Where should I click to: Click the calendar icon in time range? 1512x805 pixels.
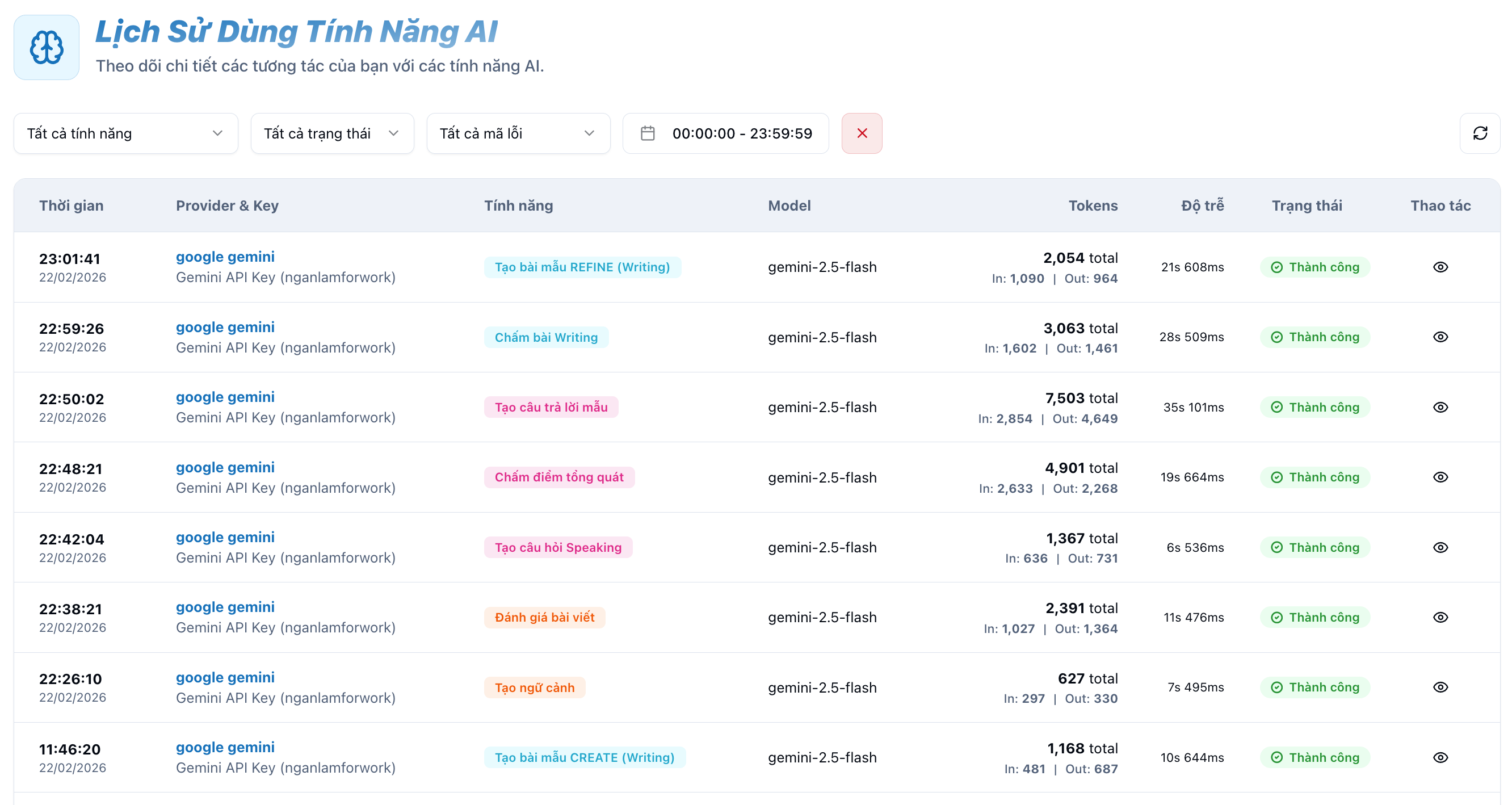648,133
